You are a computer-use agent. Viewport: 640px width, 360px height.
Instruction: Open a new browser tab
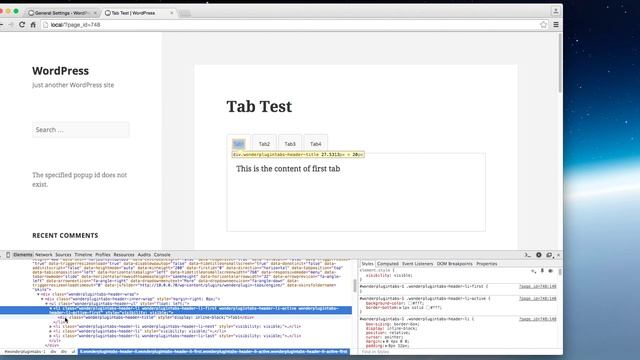(184, 13)
